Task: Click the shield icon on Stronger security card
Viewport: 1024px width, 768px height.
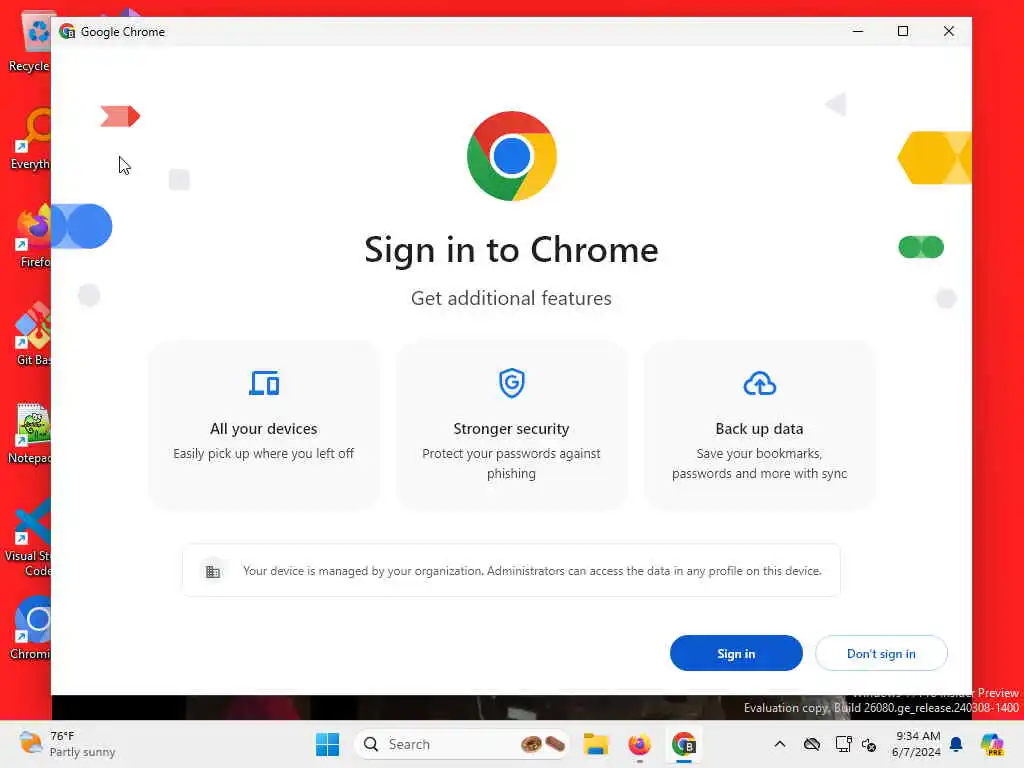Action: [511, 383]
